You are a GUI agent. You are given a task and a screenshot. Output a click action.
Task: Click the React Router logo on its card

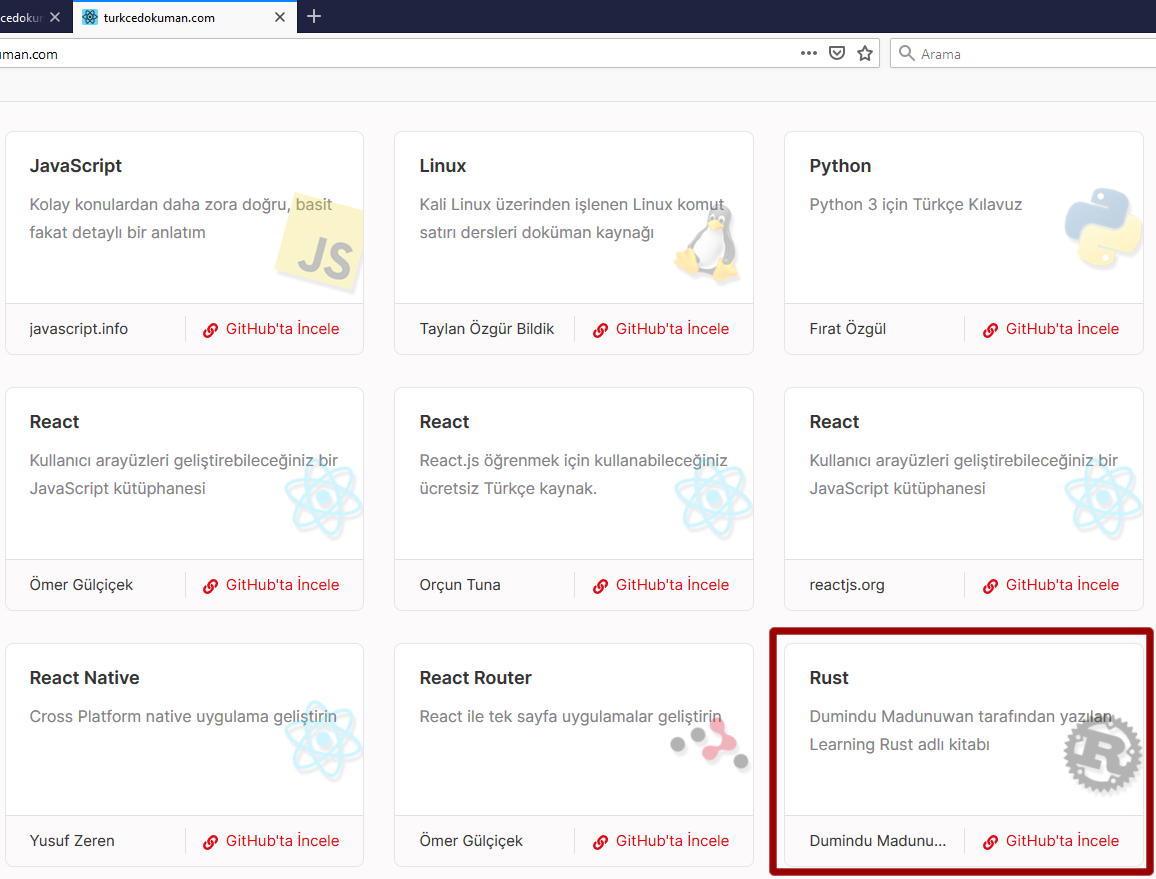709,743
